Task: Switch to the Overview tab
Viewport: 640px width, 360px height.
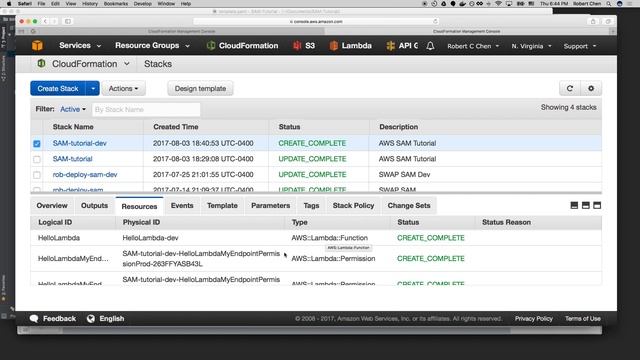Action: pyautogui.click(x=52, y=206)
